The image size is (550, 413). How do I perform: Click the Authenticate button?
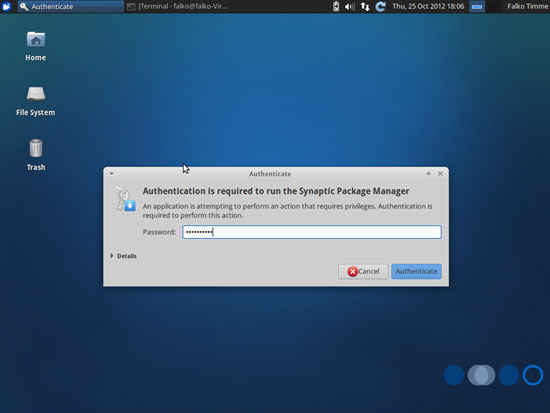coord(416,271)
